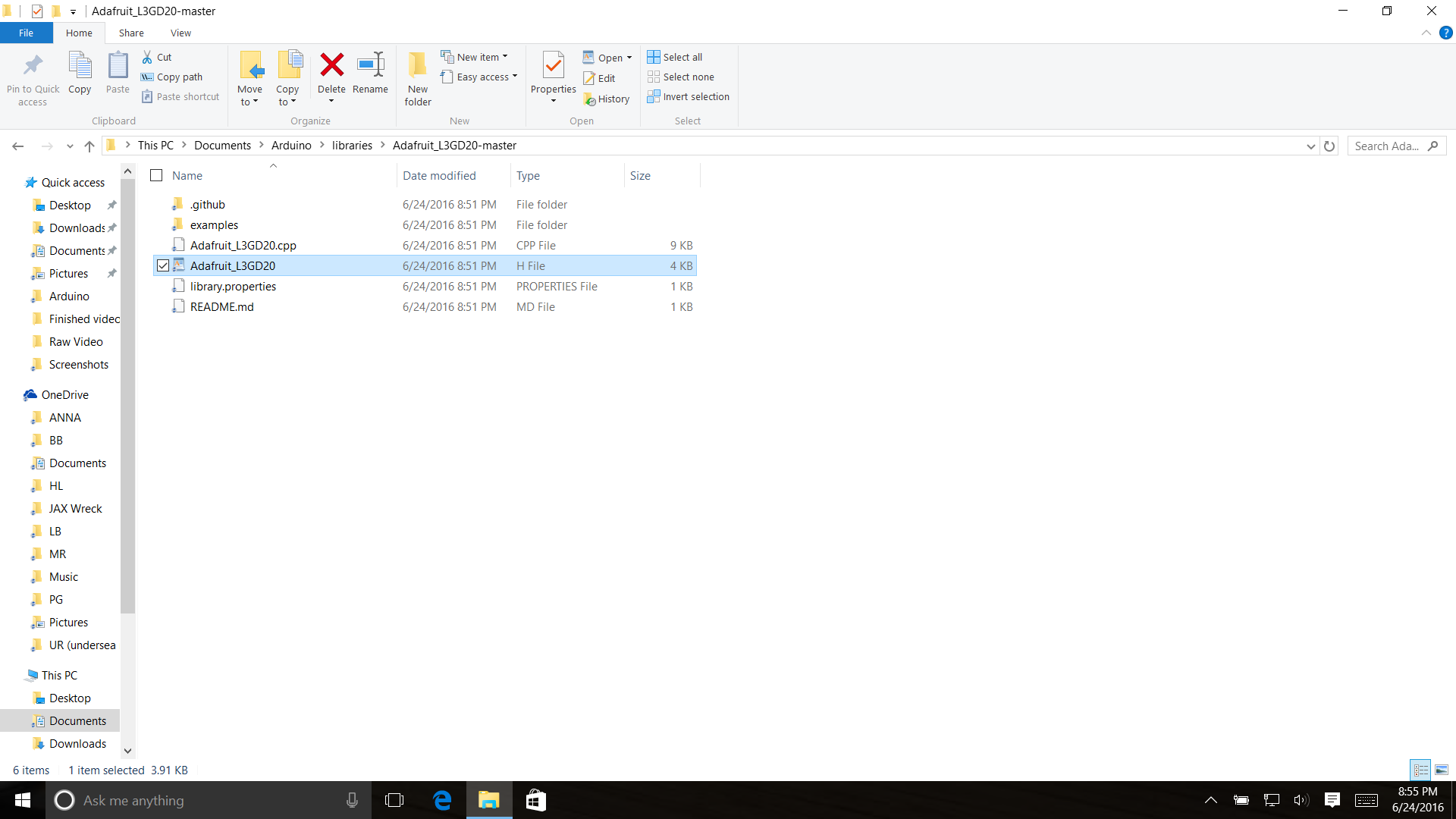Screen dimensions: 1456x819
Task: Open OneDrive in navigation pane
Action: pyautogui.click(x=64, y=394)
